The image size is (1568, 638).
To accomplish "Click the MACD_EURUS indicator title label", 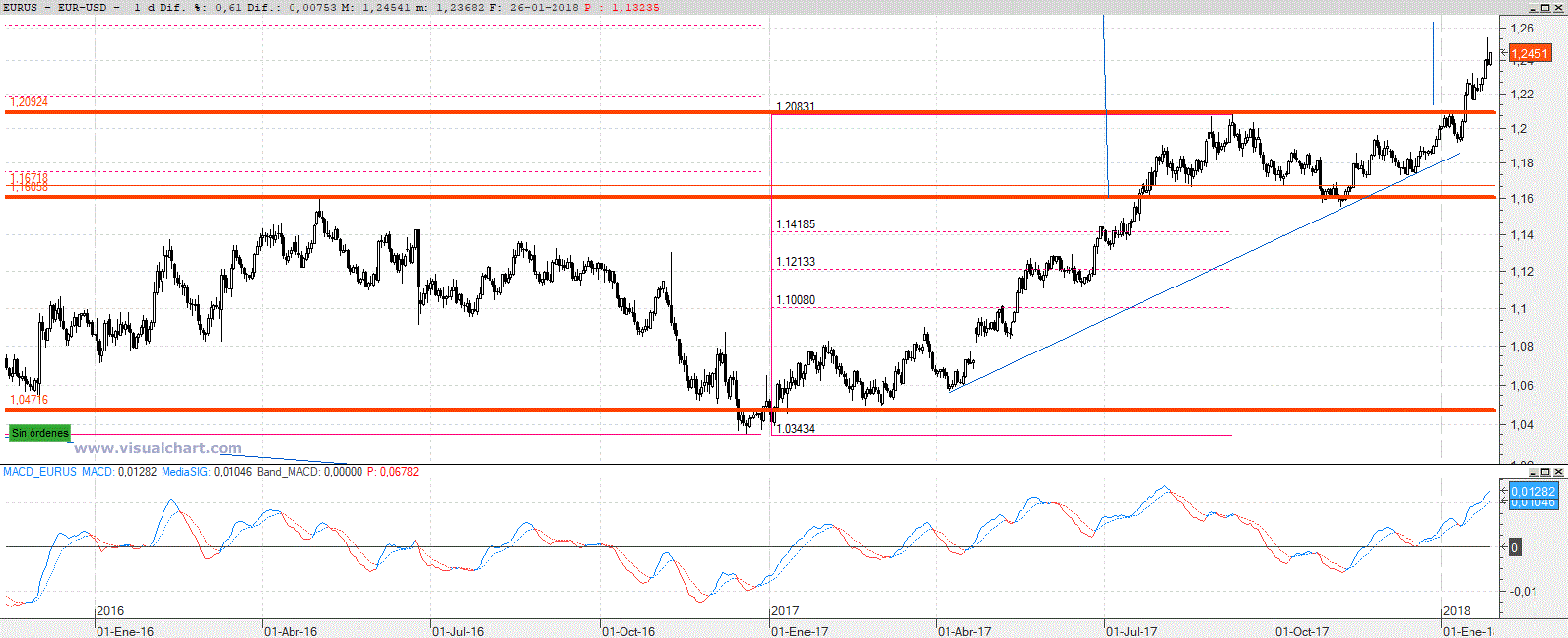I will click(39, 472).
